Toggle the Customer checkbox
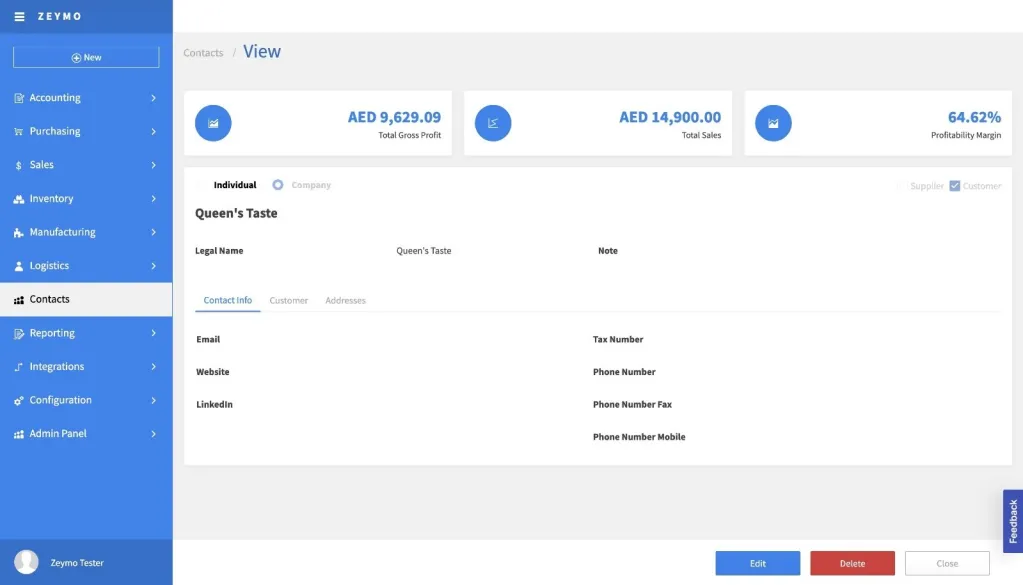The height and width of the screenshot is (585, 1023). (x=954, y=186)
